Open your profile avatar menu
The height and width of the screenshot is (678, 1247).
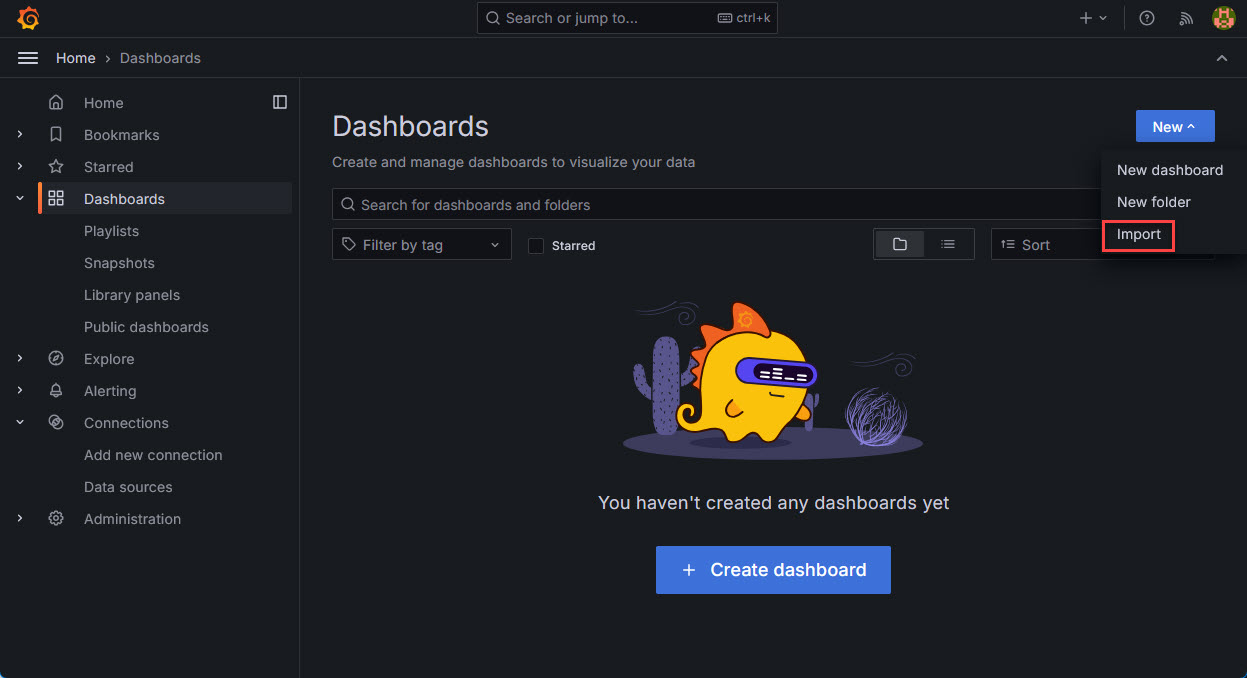pos(1223,17)
